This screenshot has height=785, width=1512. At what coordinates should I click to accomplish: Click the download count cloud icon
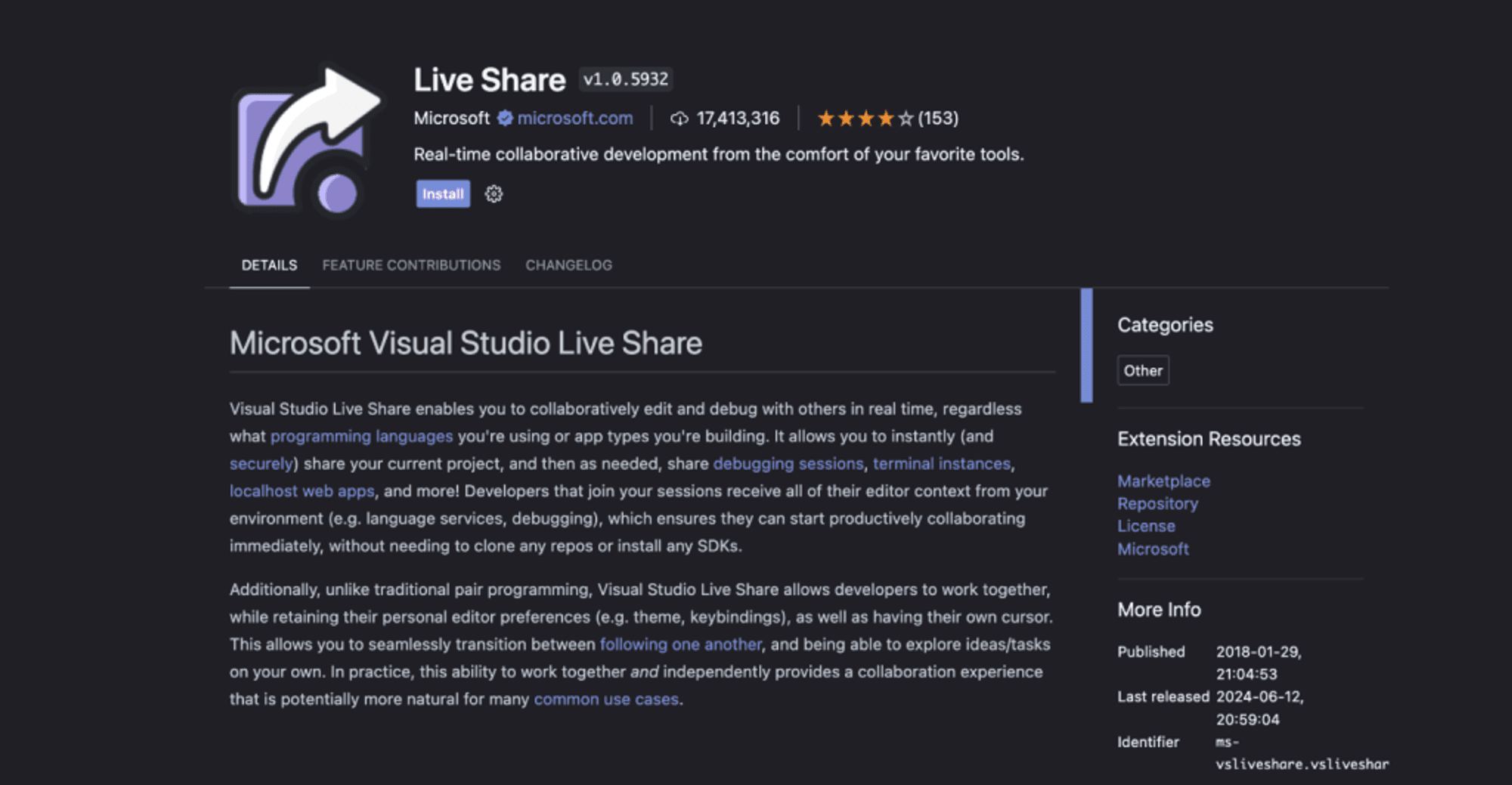(679, 119)
